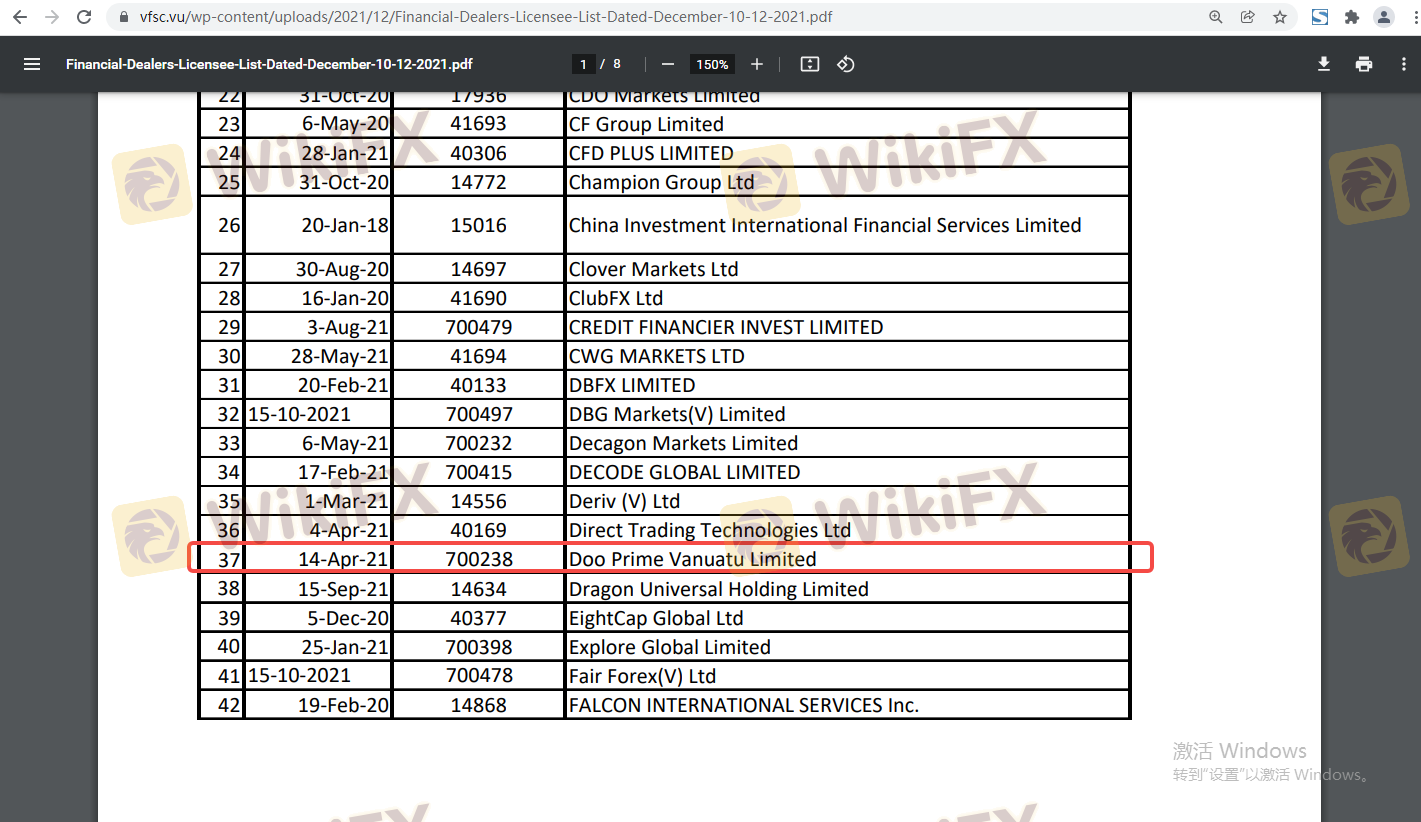Click the share page icon in address bar
Screen dimensions: 1421x822
1248,17
